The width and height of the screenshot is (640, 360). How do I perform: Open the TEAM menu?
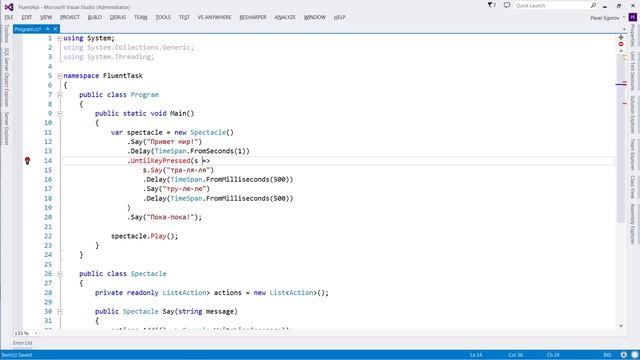click(x=140, y=17)
